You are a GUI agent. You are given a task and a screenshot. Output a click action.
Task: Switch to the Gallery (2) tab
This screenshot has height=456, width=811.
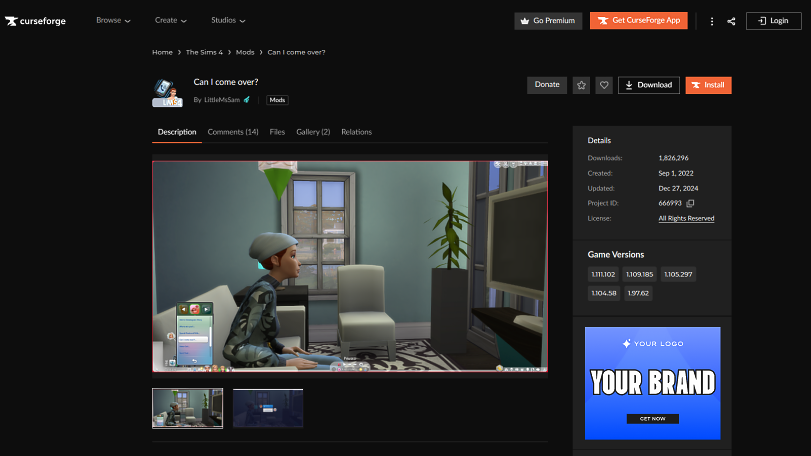tap(313, 132)
